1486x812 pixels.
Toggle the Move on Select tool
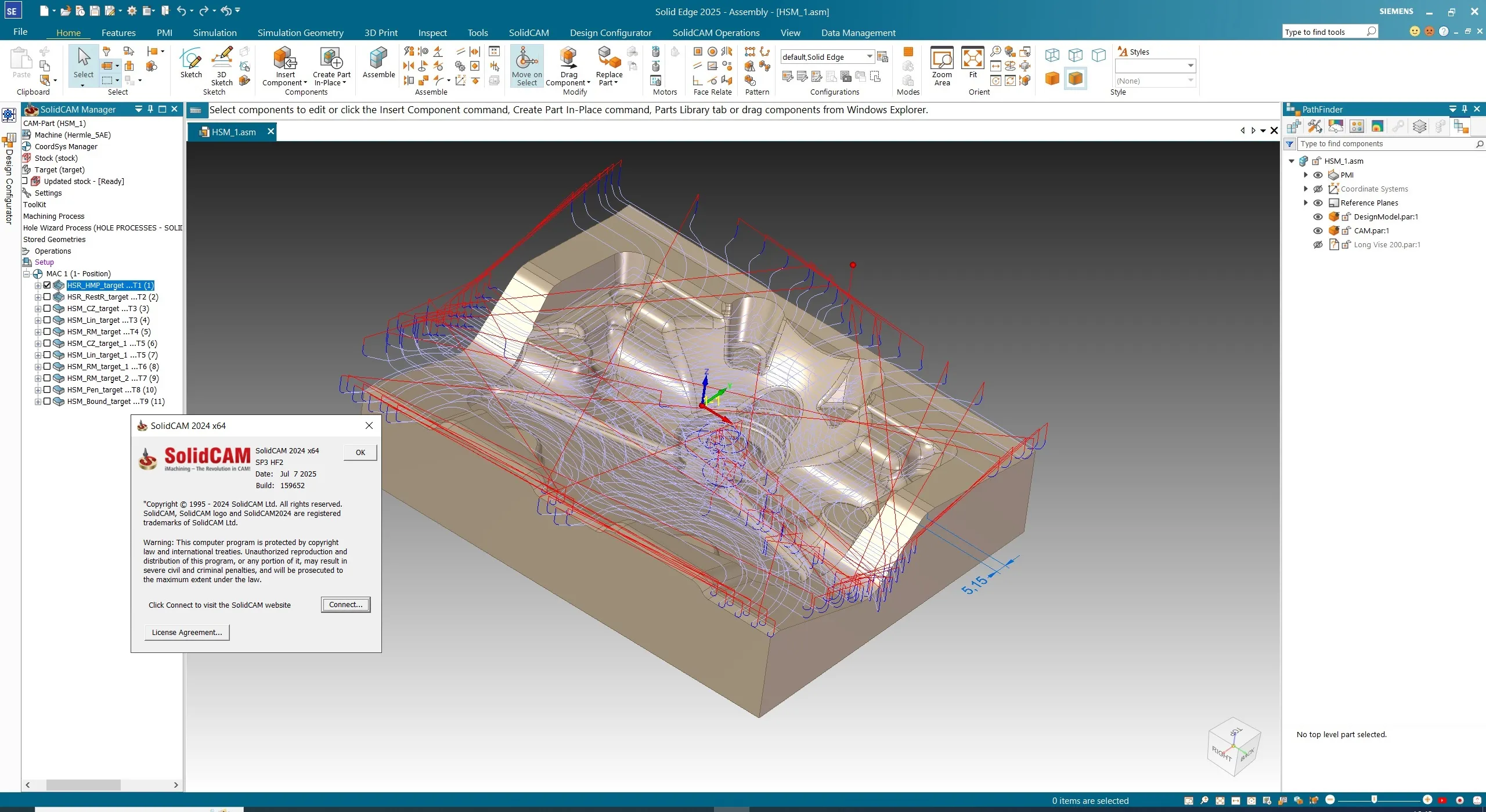pos(526,66)
